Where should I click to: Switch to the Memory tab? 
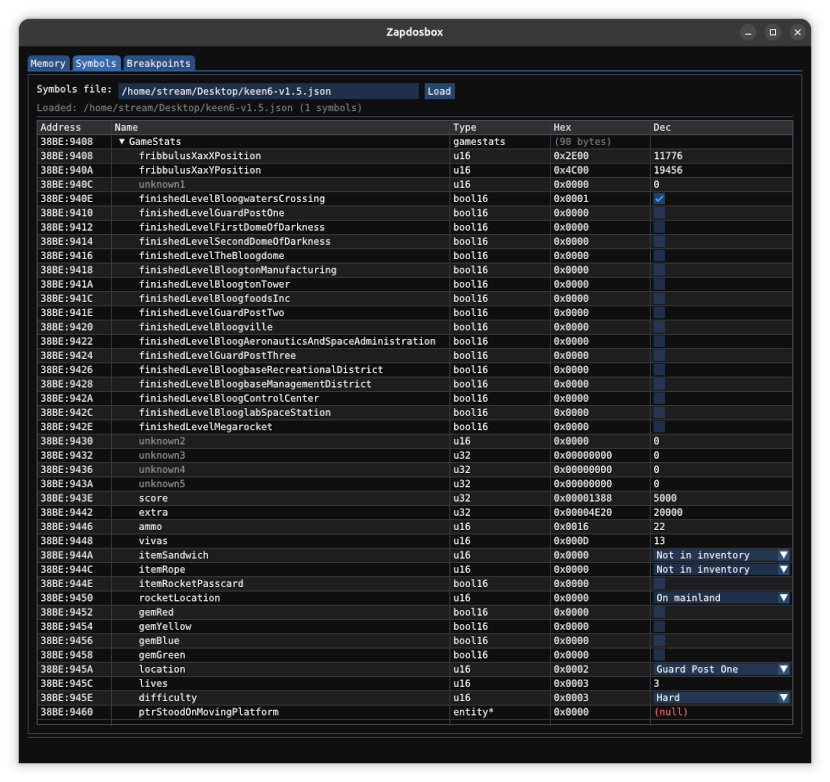coord(48,64)
